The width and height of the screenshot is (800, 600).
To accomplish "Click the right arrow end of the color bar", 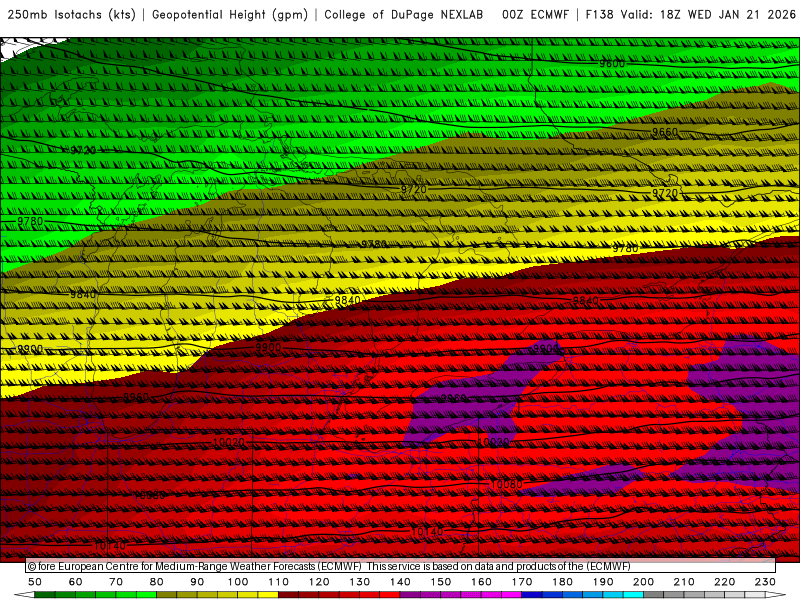I will [776, 595].
